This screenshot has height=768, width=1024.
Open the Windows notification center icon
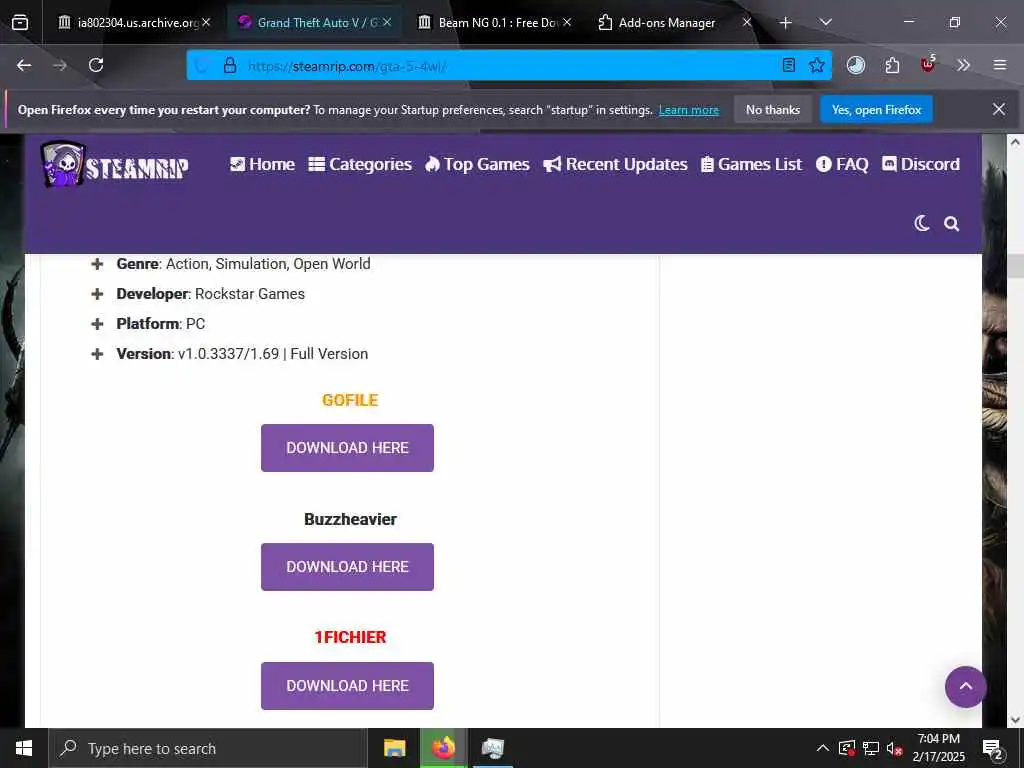[993, 748]
